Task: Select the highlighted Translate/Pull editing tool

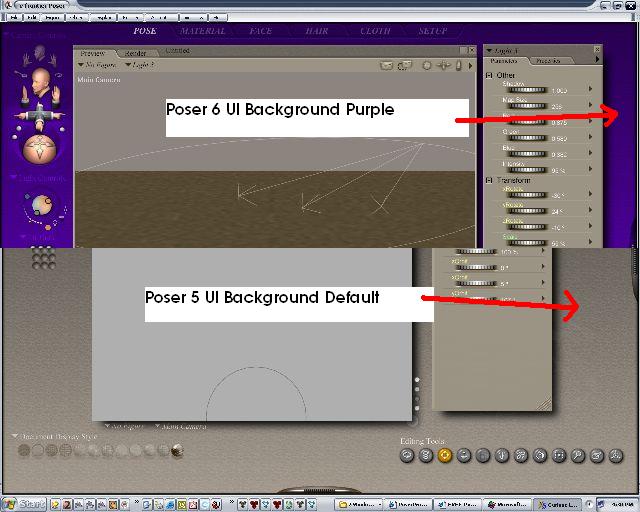Action: (445, 455)
